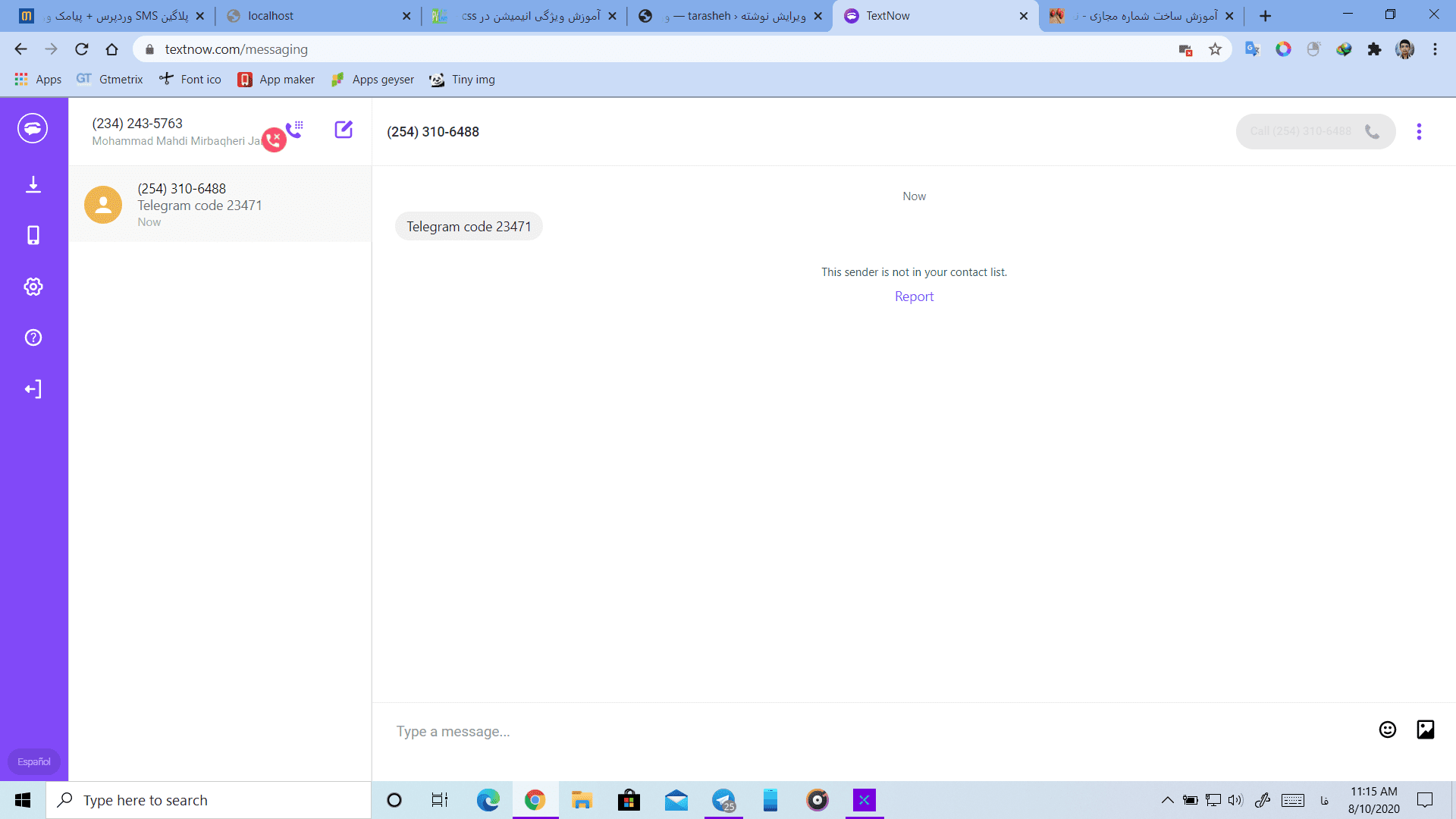Open the notifications action center
Image resolution: width=1456 pixels, height=819 pixels.
click(x=1425, y=800)
